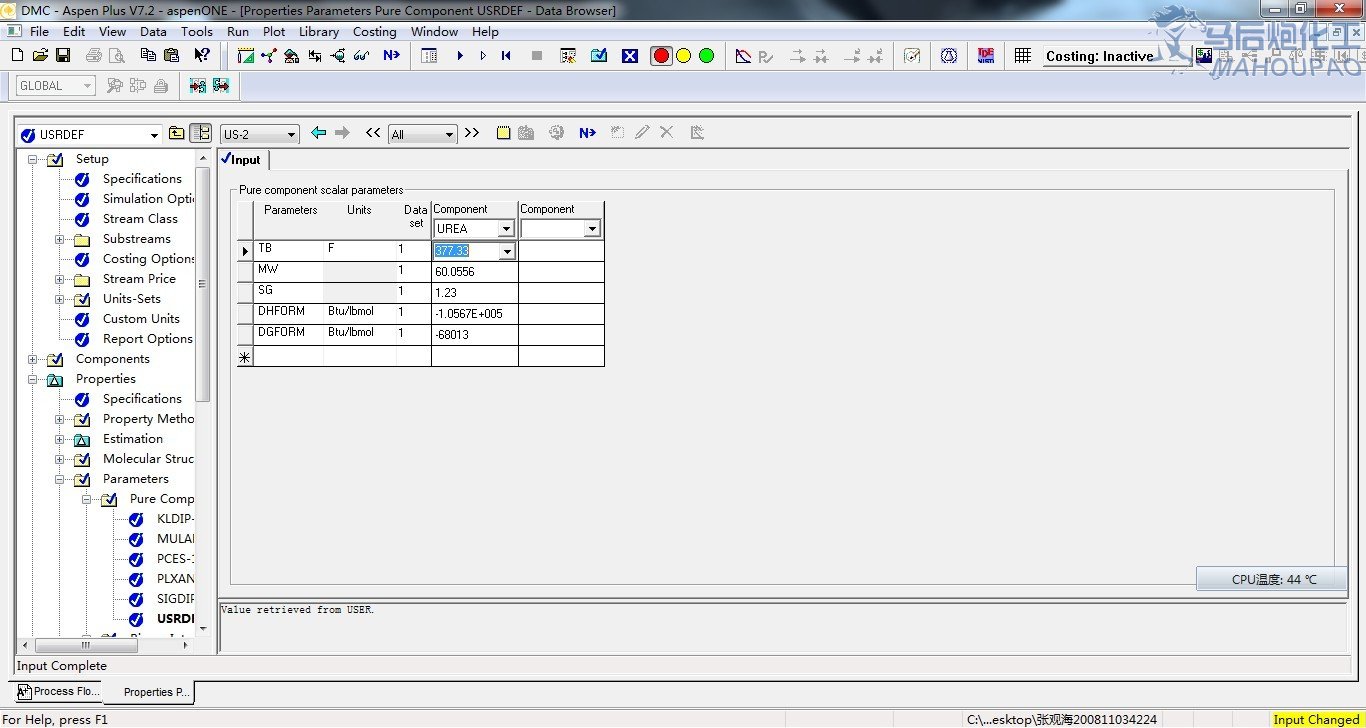Screen dimensions: 1366x728
Task: Save the current simulation
Action: tap(62, 56)
